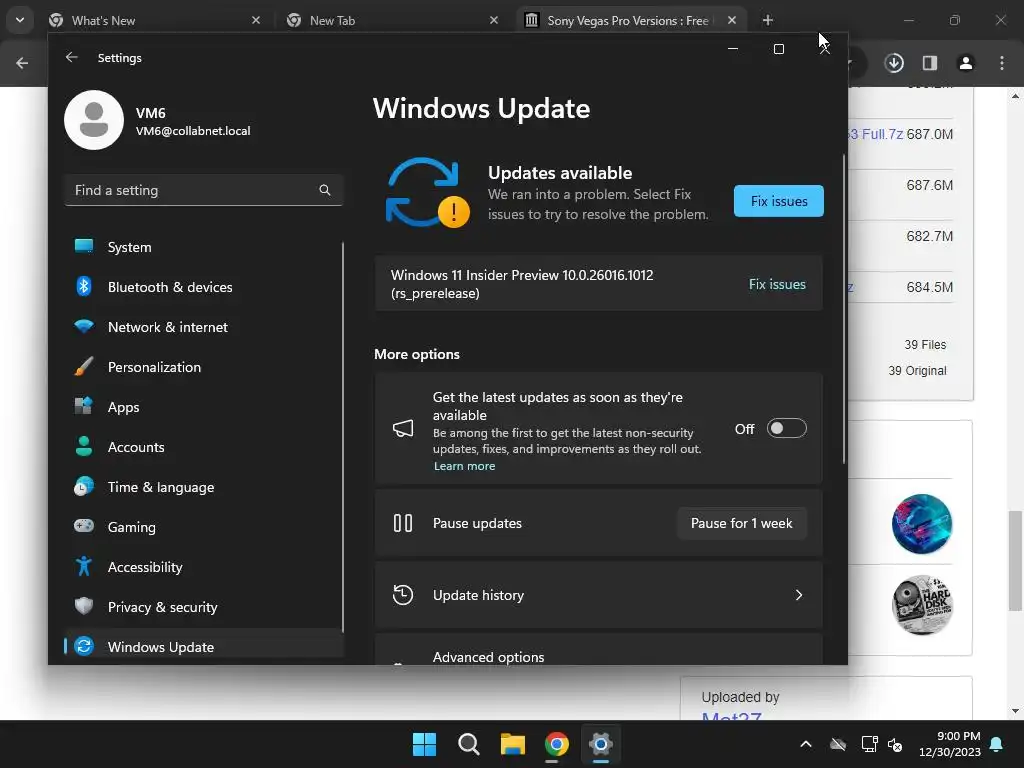
Task: Click browser page vertical scrollbar thumb
Action: [x=1015, y=561]
